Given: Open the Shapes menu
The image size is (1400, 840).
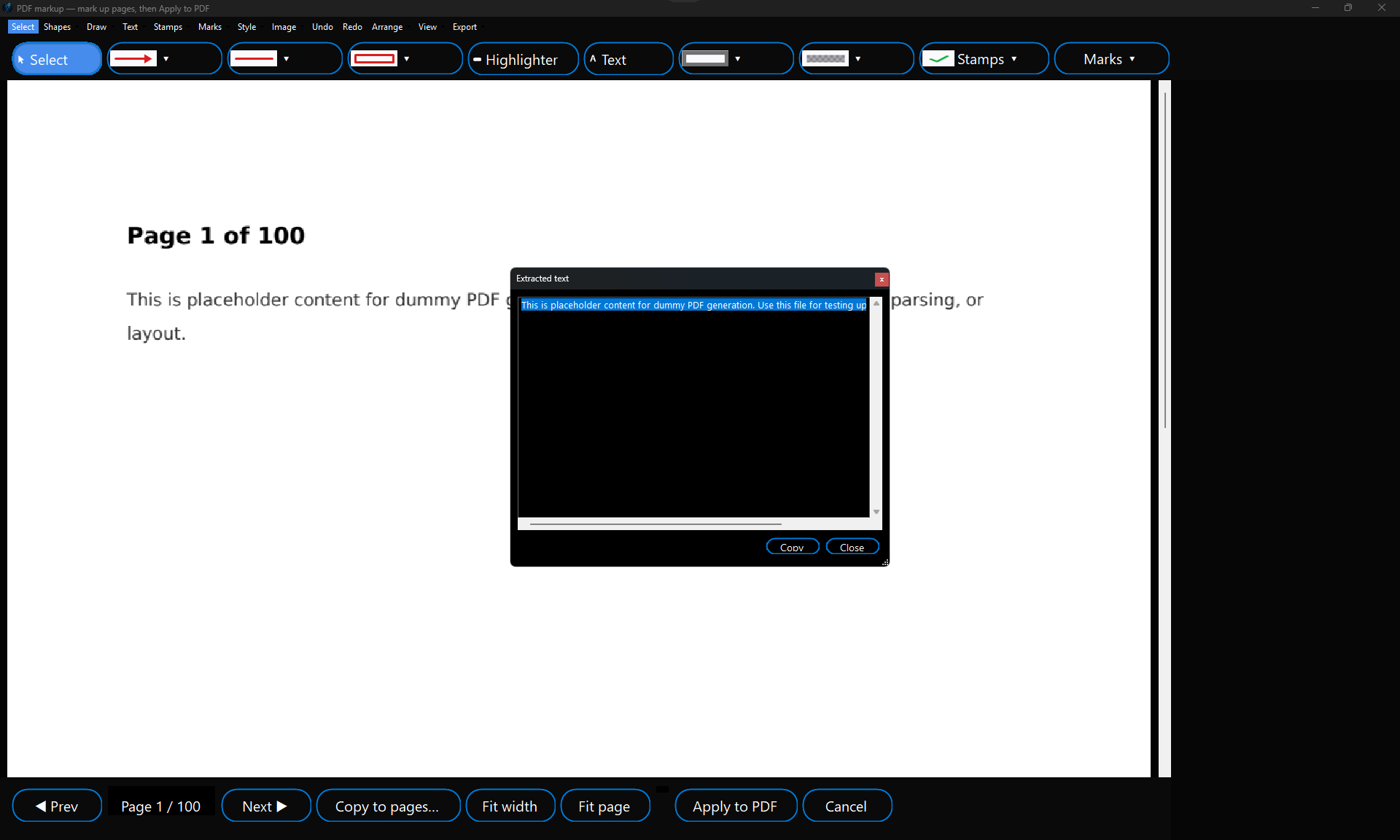Looking at the screenshot, I should [57, 27].
